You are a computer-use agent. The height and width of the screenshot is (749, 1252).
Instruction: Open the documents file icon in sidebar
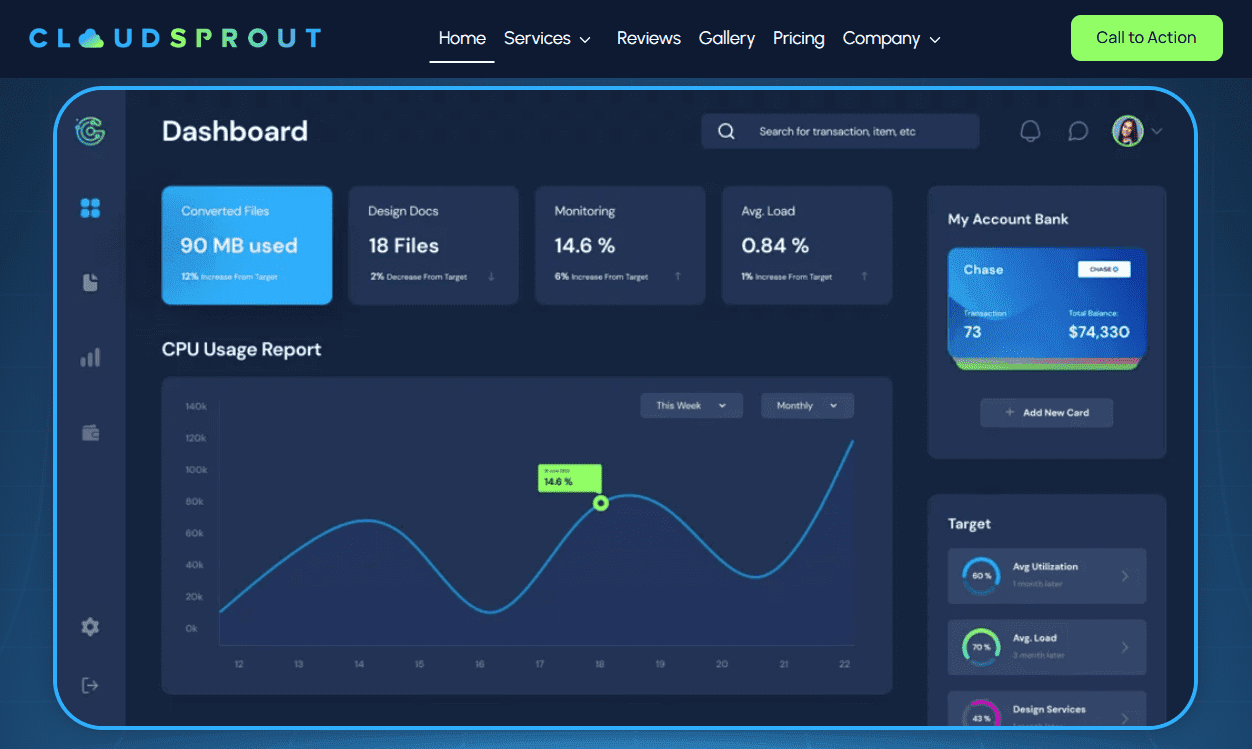(x=90, y=283)
